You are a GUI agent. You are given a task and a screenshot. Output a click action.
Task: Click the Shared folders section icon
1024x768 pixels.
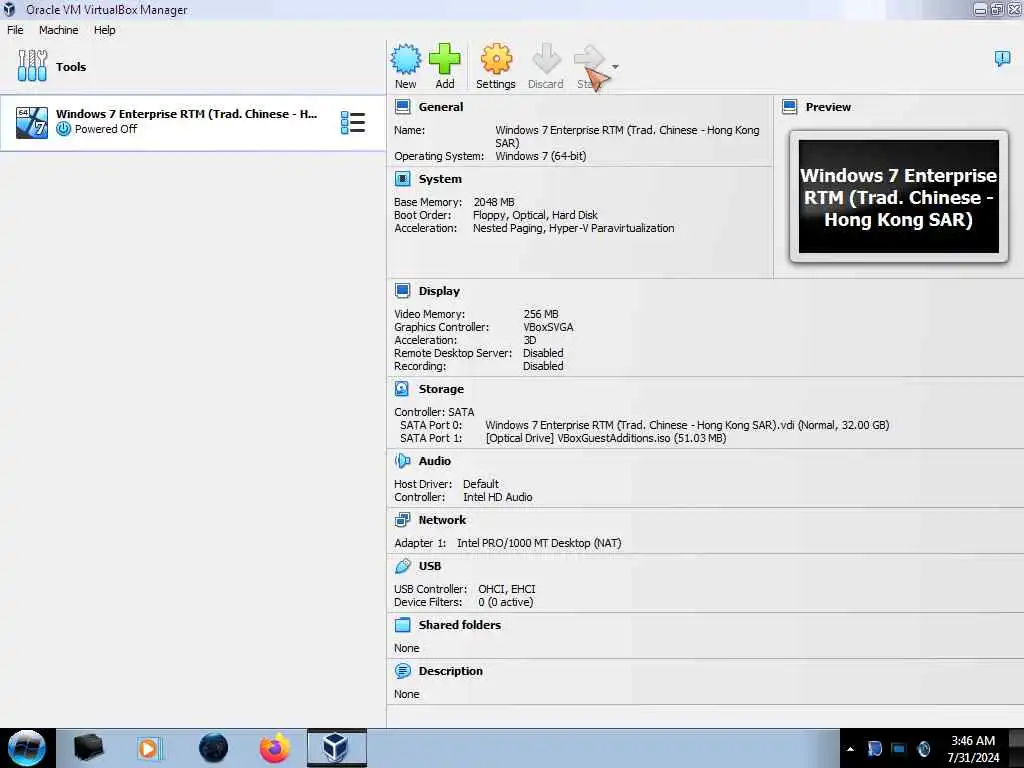click(403, 625)
